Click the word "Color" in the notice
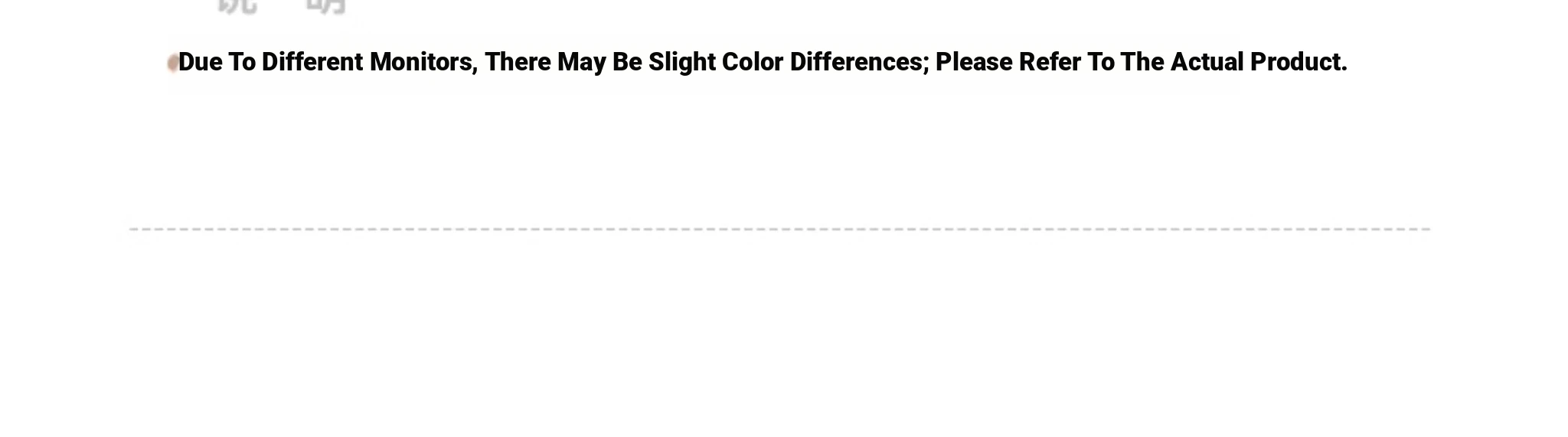This screenshot has height=437, width=1568. click(752, 62)
